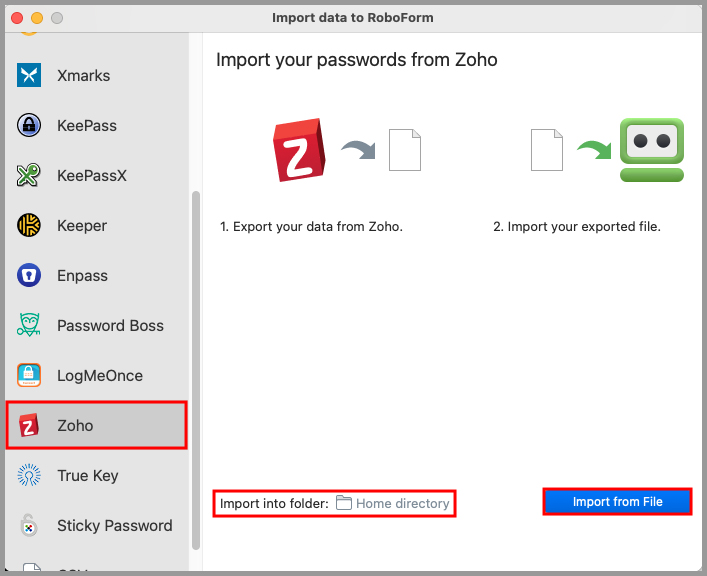The width and height of the screenshot is (707, 576).
Task: Click the green macOS zoom button
Action: pyautogui.click(x=56, y=18)
